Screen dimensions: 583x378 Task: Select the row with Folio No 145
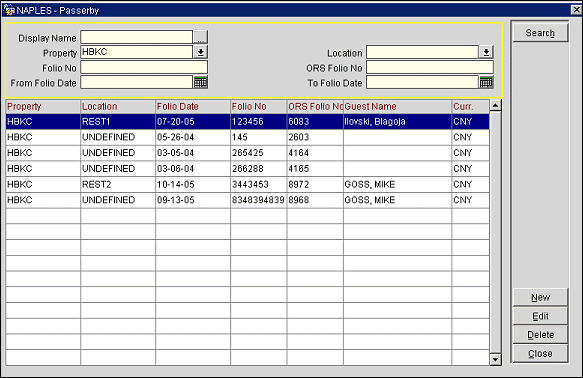coord(248,137)
